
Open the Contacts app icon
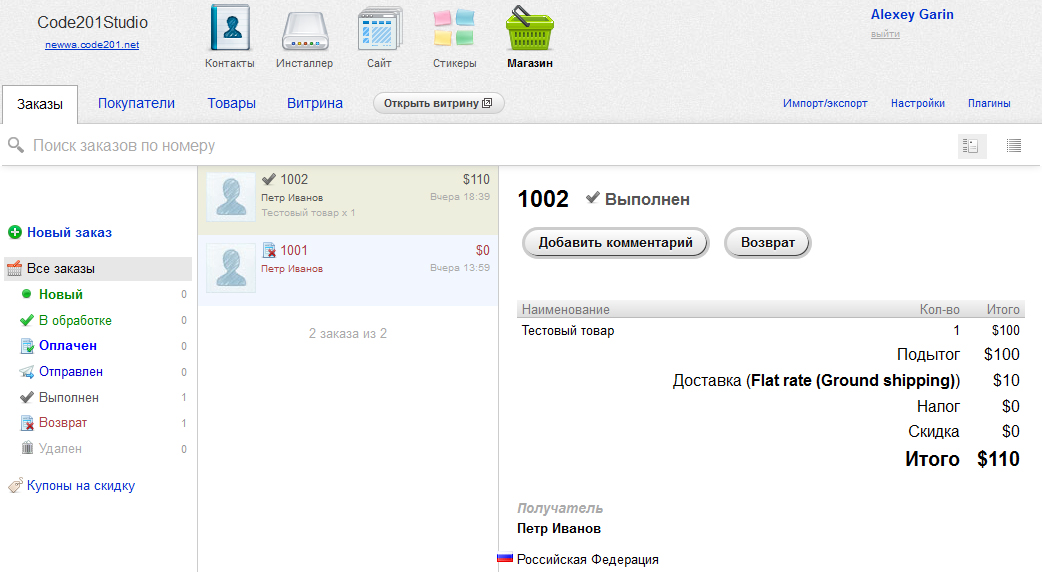pyautogui.click(x=229, y=29)
